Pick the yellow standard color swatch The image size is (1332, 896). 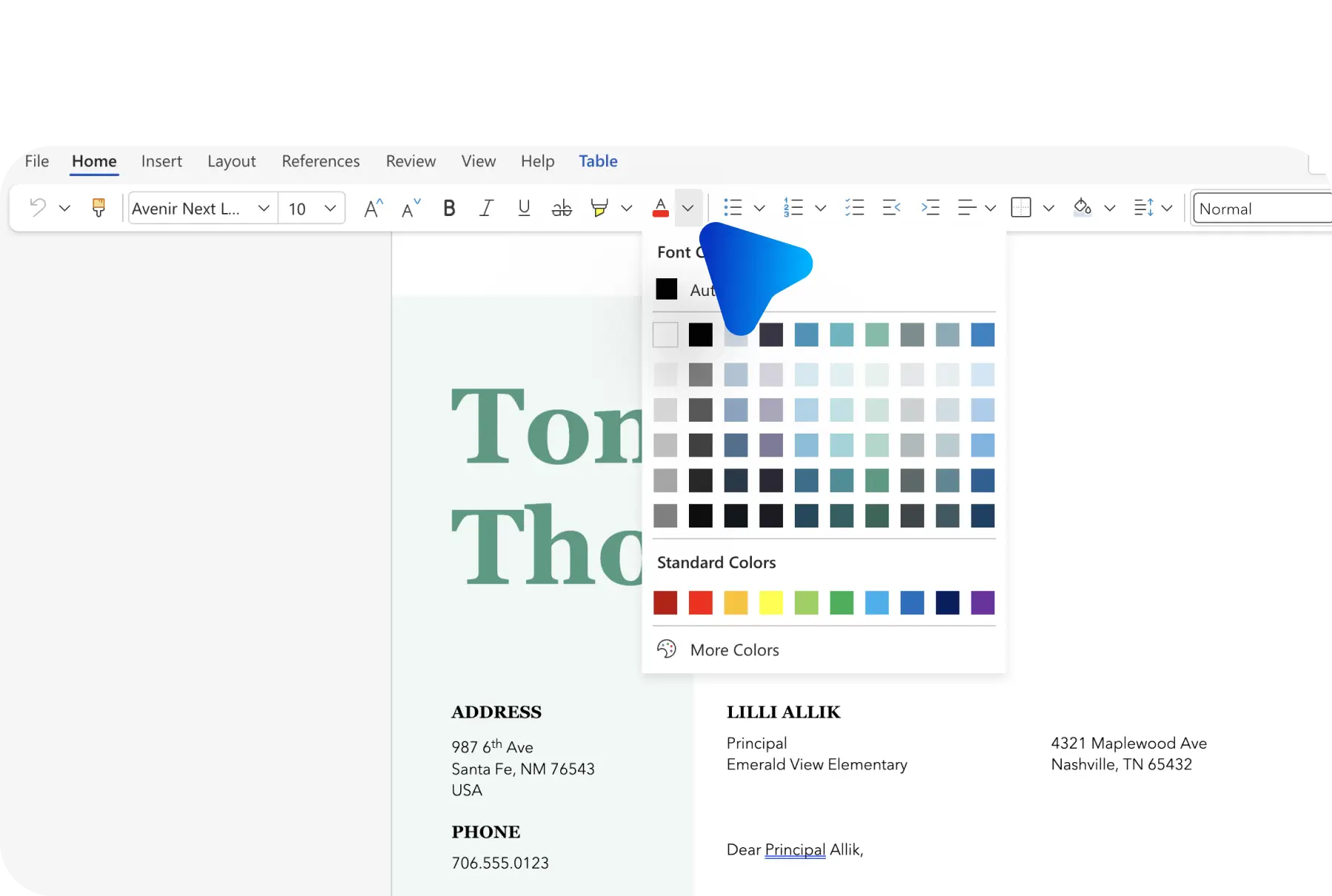point(771,602)
